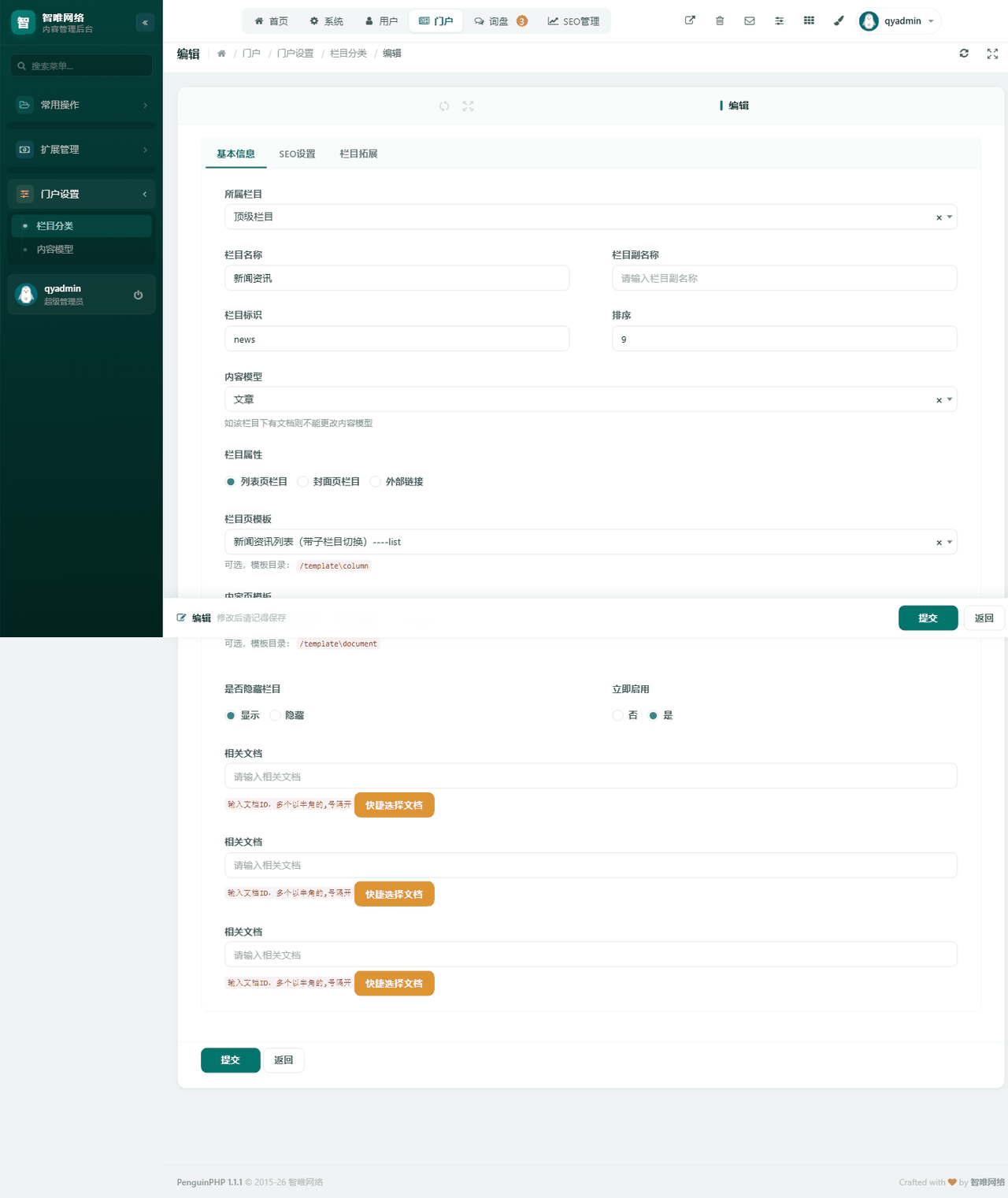Click 提交 button in floating bar
Viewport: 1008px width, 1198px height.
coord(928,618)
